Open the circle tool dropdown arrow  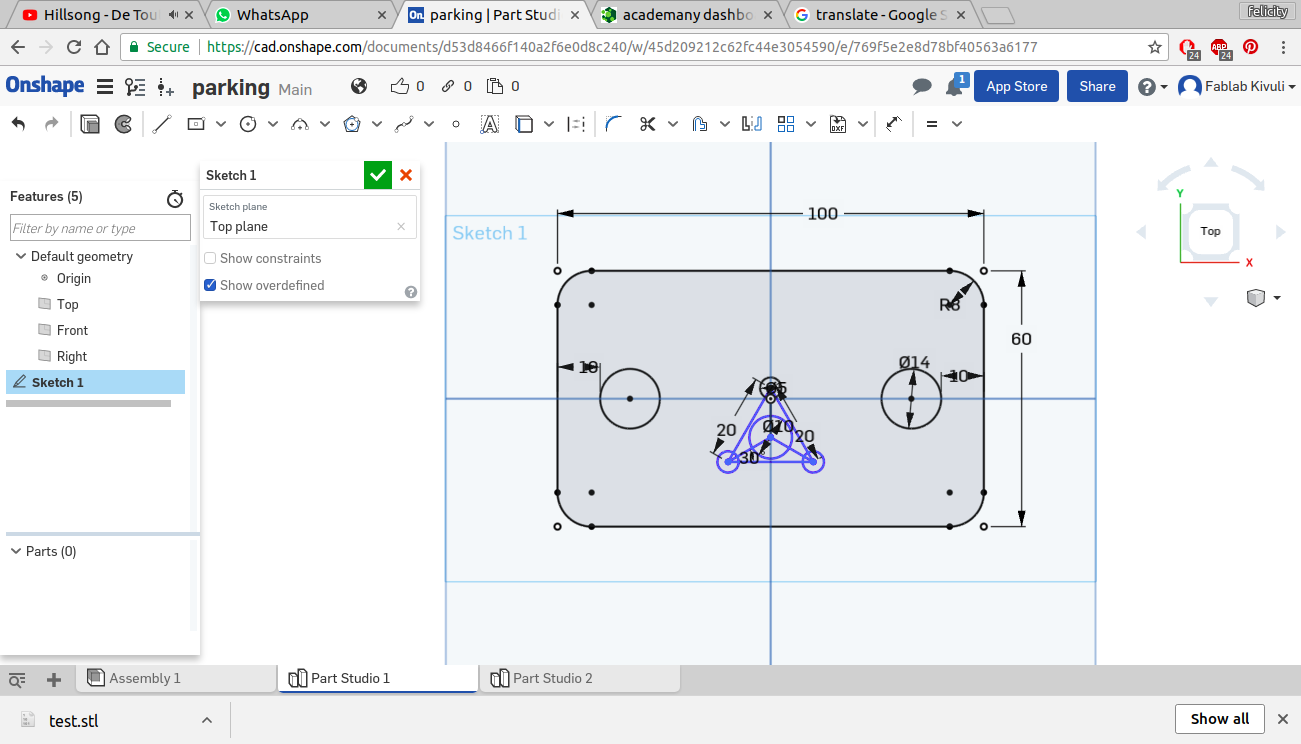point(273,124)
